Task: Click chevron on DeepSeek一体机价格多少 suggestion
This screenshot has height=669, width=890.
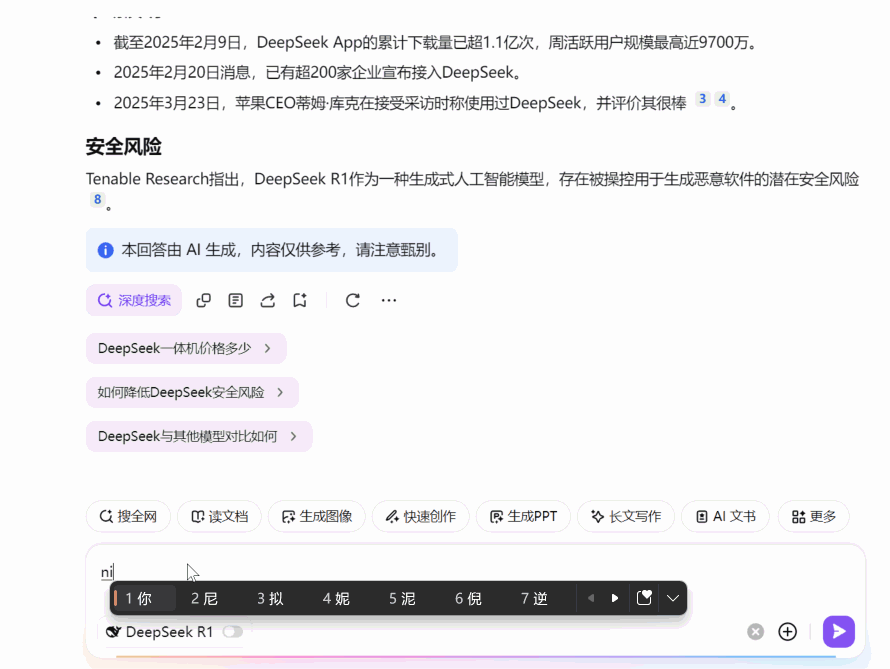Action: tap(267, 348)
